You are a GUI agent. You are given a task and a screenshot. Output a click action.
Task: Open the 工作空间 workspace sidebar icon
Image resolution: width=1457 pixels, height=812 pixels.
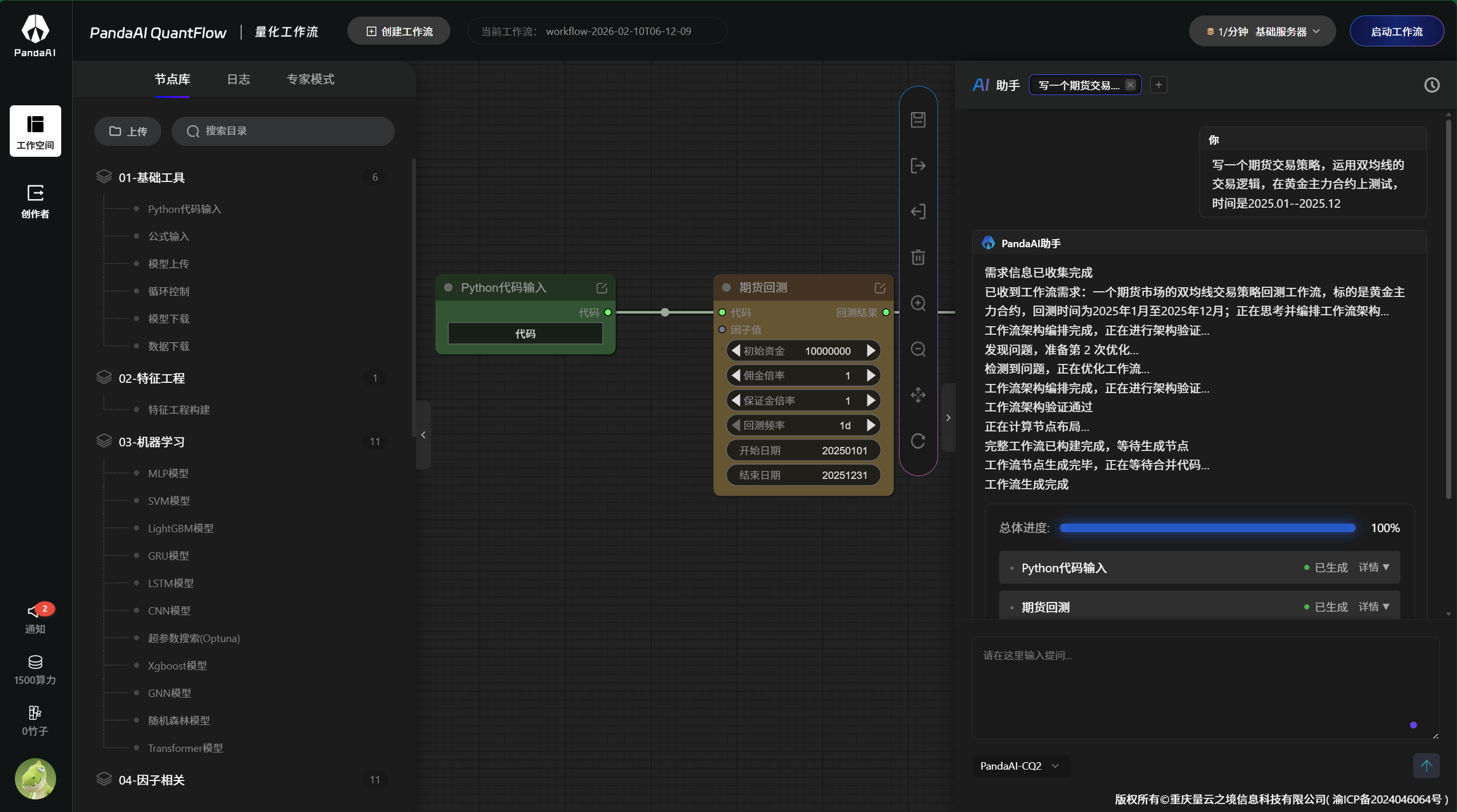pos(35,131)
